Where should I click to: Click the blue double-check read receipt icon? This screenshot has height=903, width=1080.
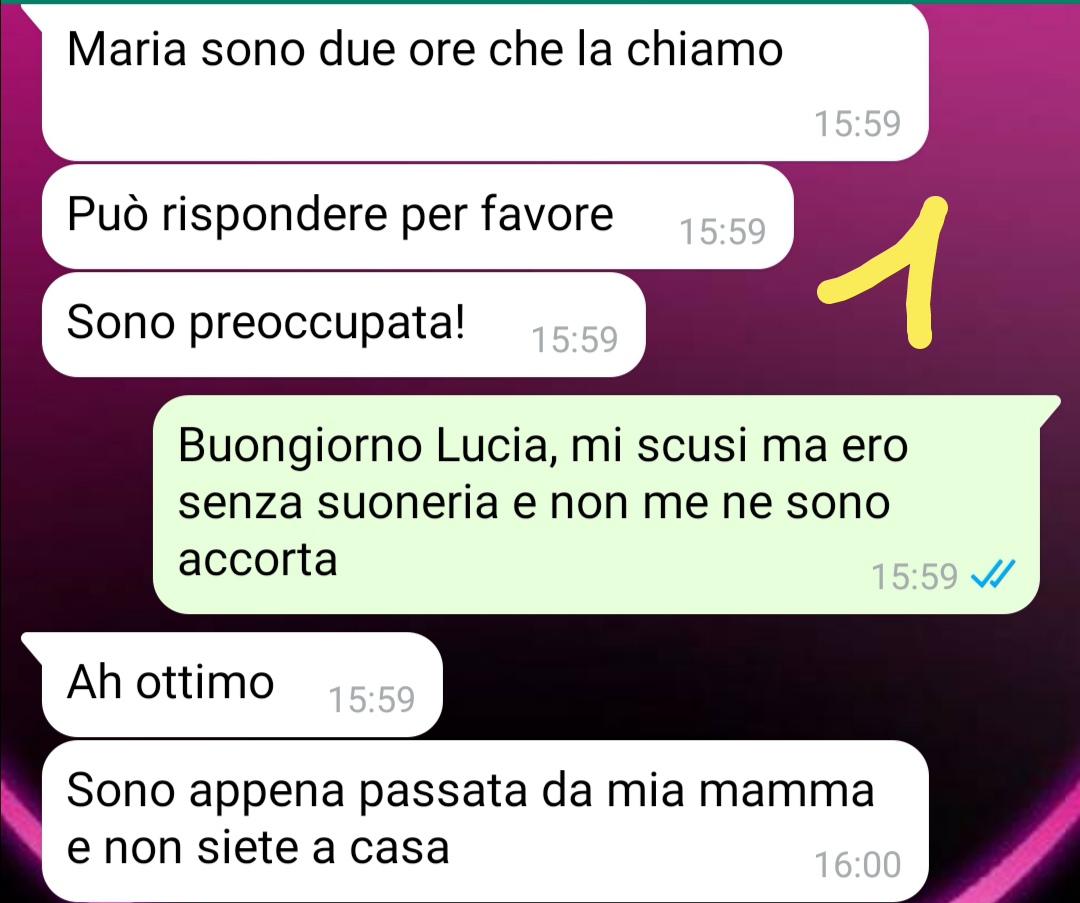coord(993,574)
